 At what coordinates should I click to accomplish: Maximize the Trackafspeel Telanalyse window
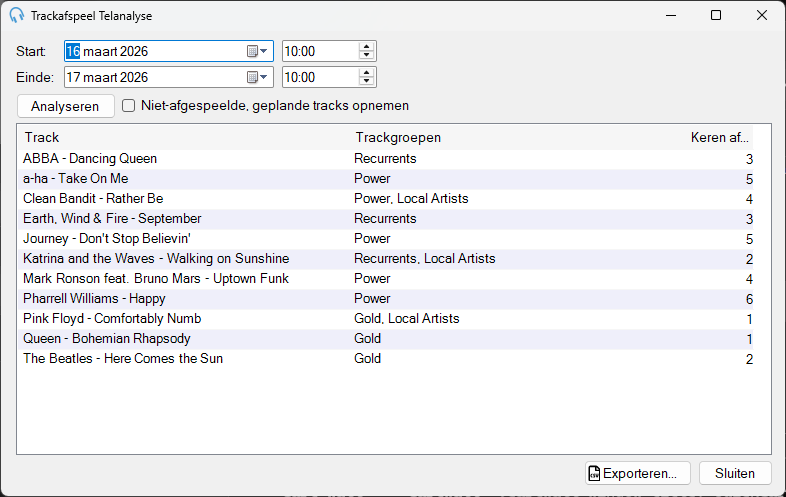click(716, 16)
